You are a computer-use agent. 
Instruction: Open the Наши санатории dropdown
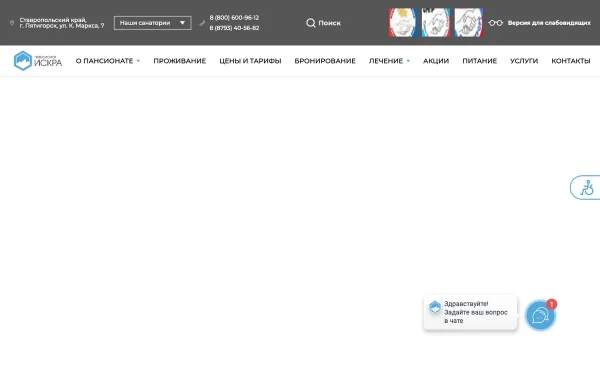coord(152,23)
